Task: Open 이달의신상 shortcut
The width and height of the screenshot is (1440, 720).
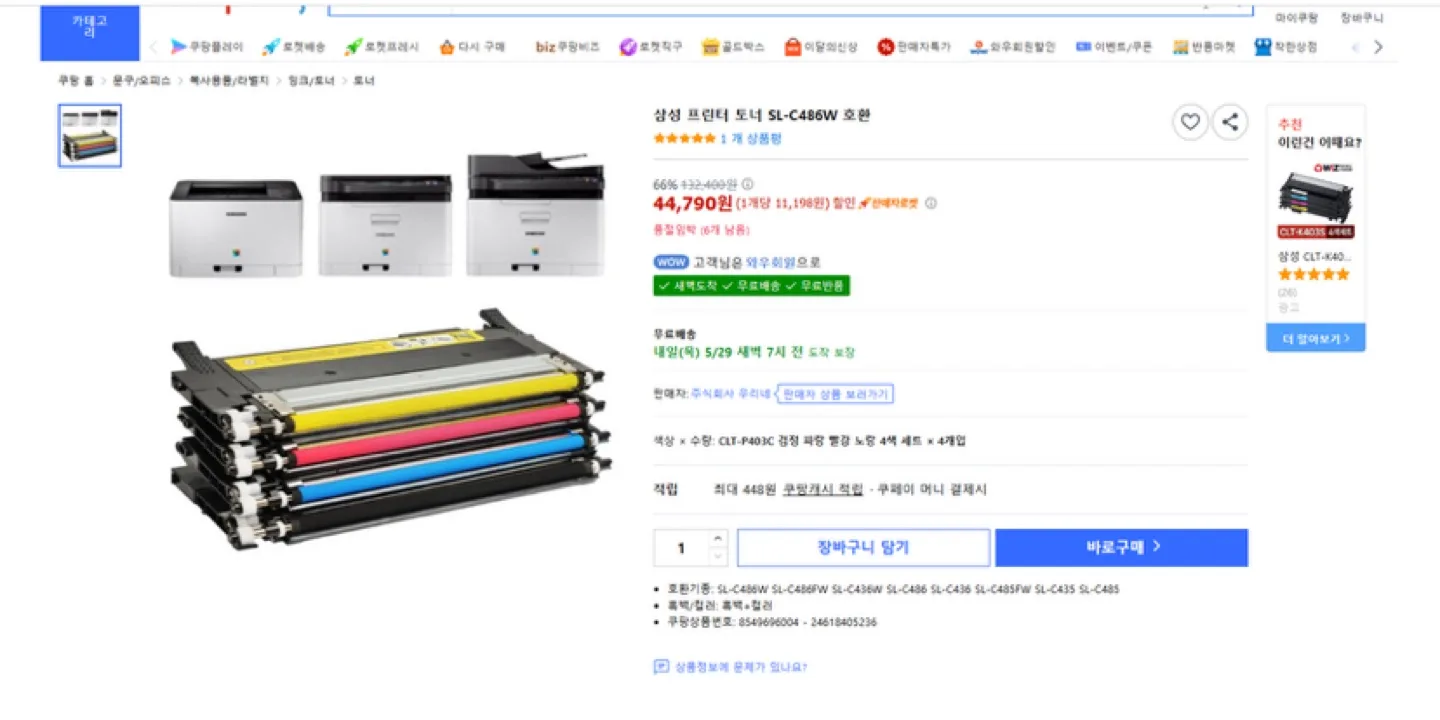Action: tap(821, 47)
